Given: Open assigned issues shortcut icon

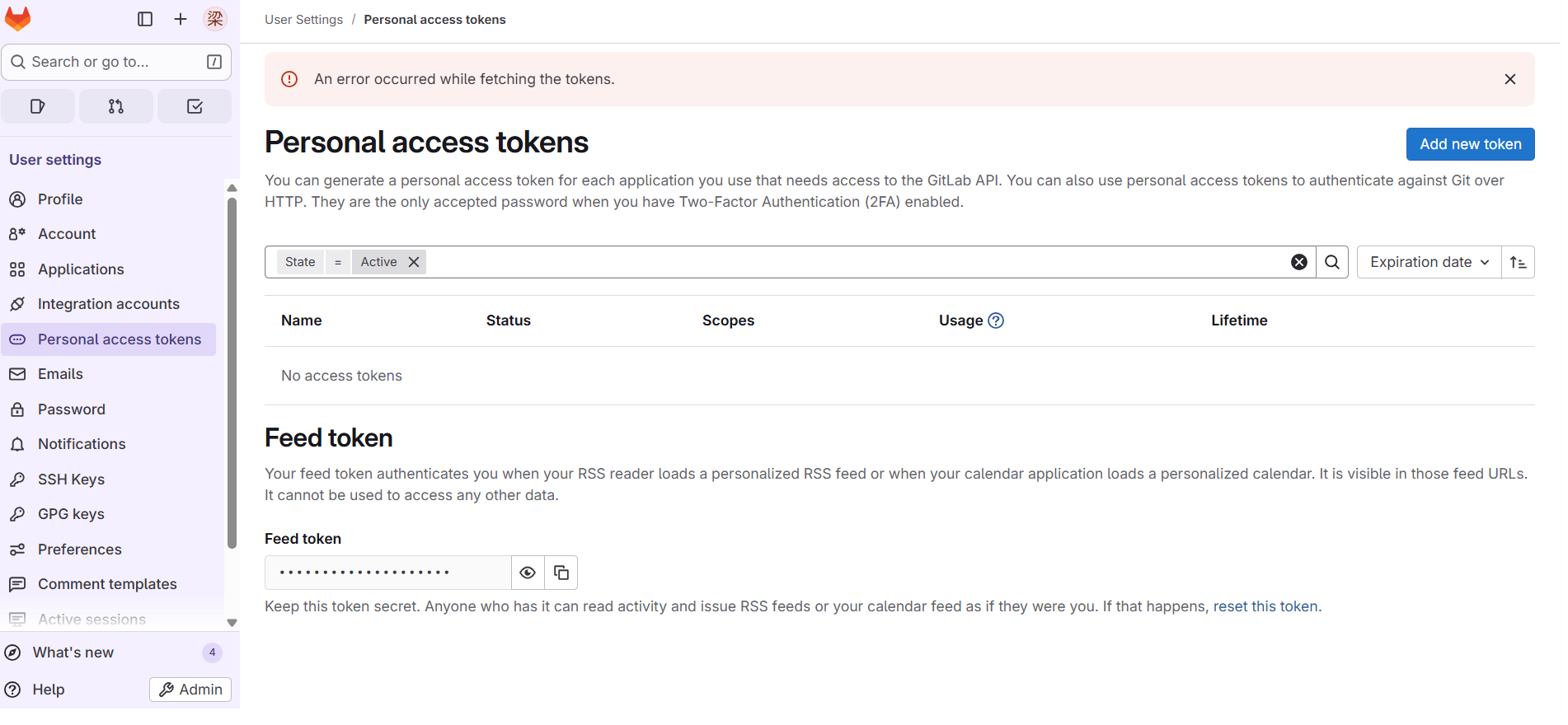Looking at the screenshot, I should coord(38,106).
